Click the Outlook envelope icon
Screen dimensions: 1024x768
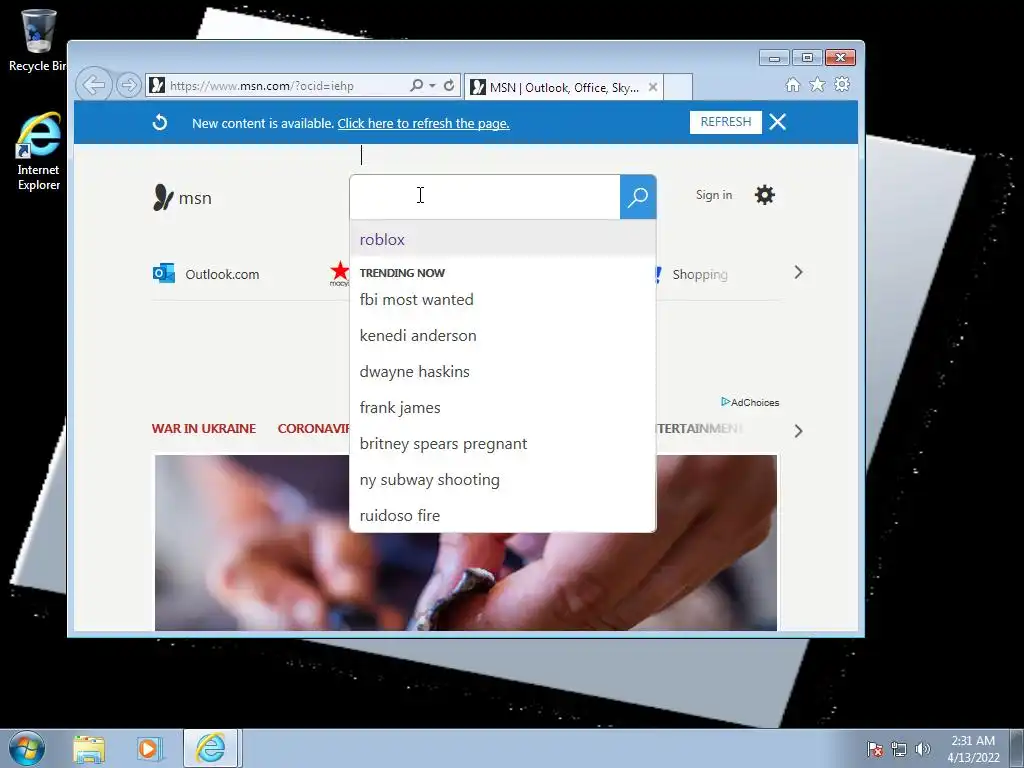pos(163,273)
